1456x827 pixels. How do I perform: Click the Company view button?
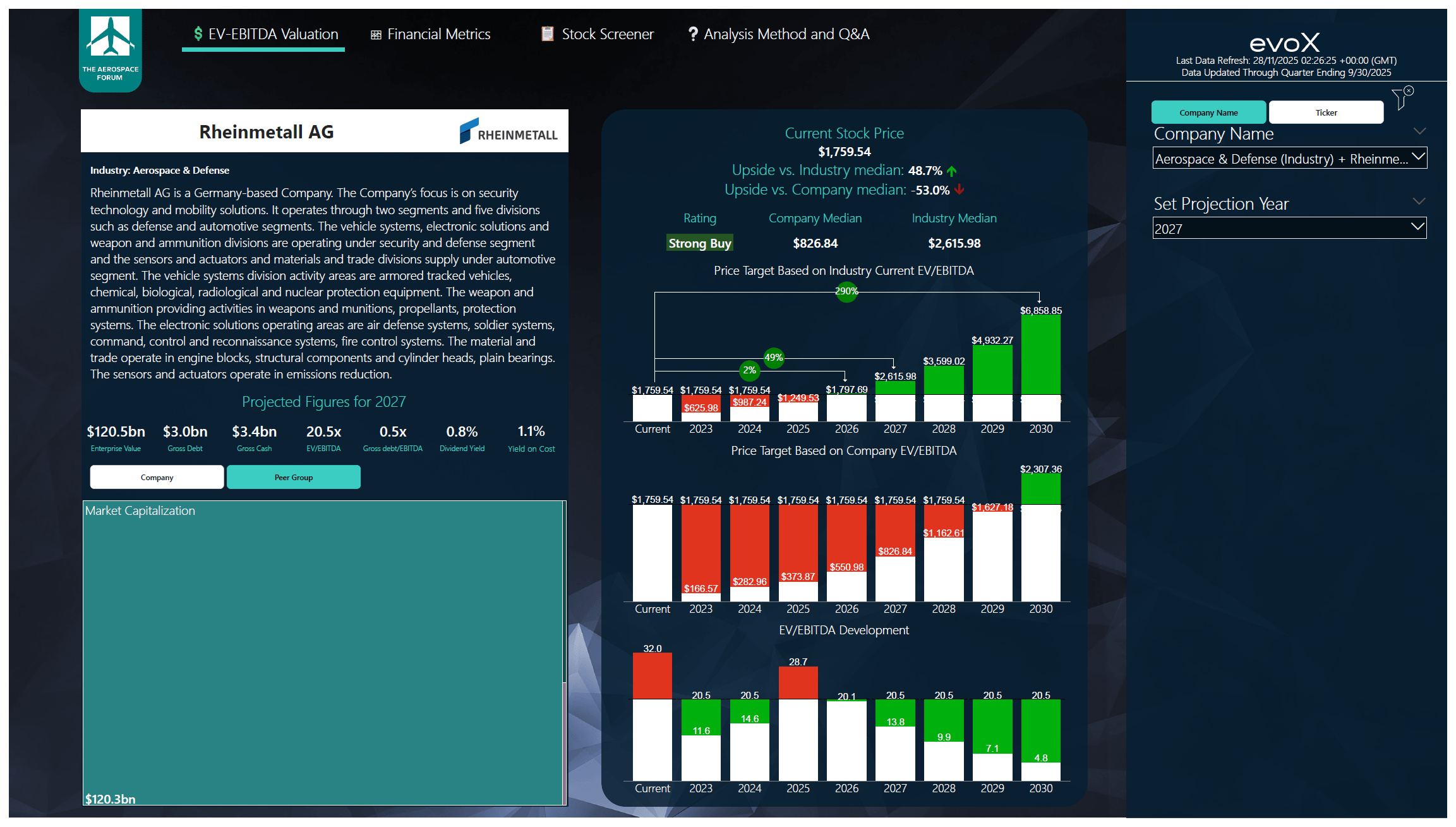(156, 477)
